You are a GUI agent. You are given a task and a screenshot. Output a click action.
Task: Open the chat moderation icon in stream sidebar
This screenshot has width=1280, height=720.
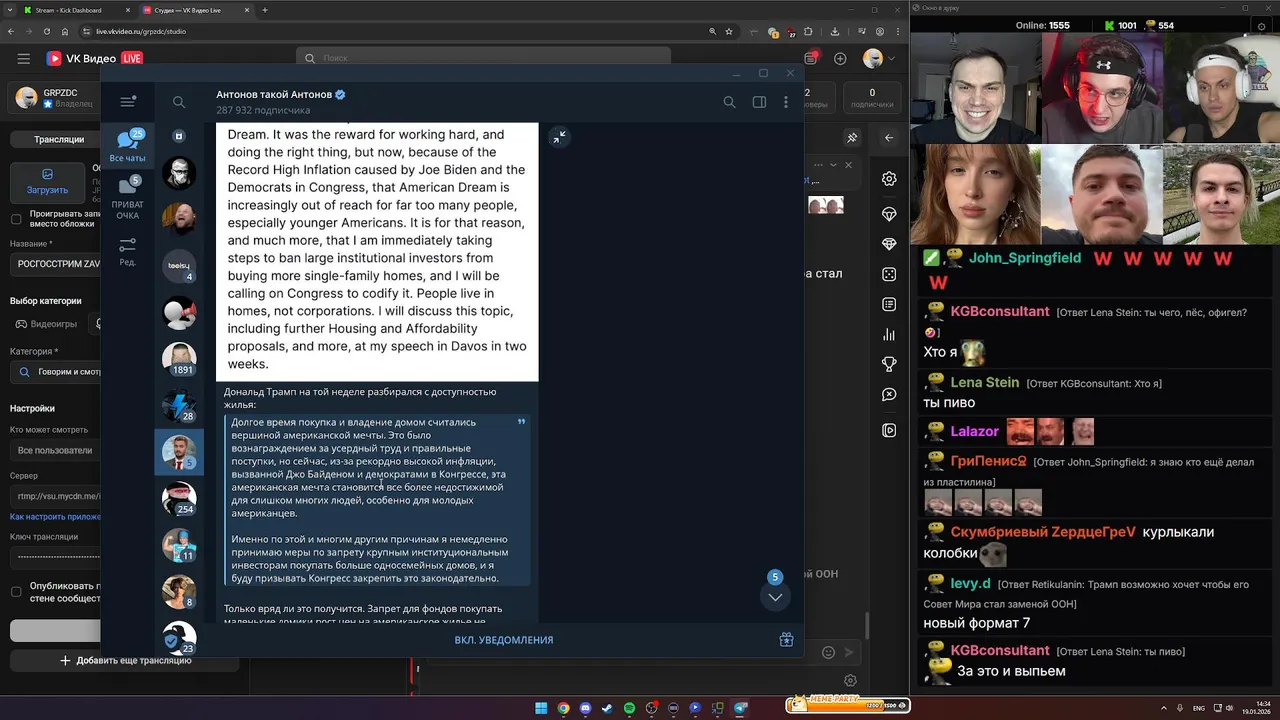889,395
